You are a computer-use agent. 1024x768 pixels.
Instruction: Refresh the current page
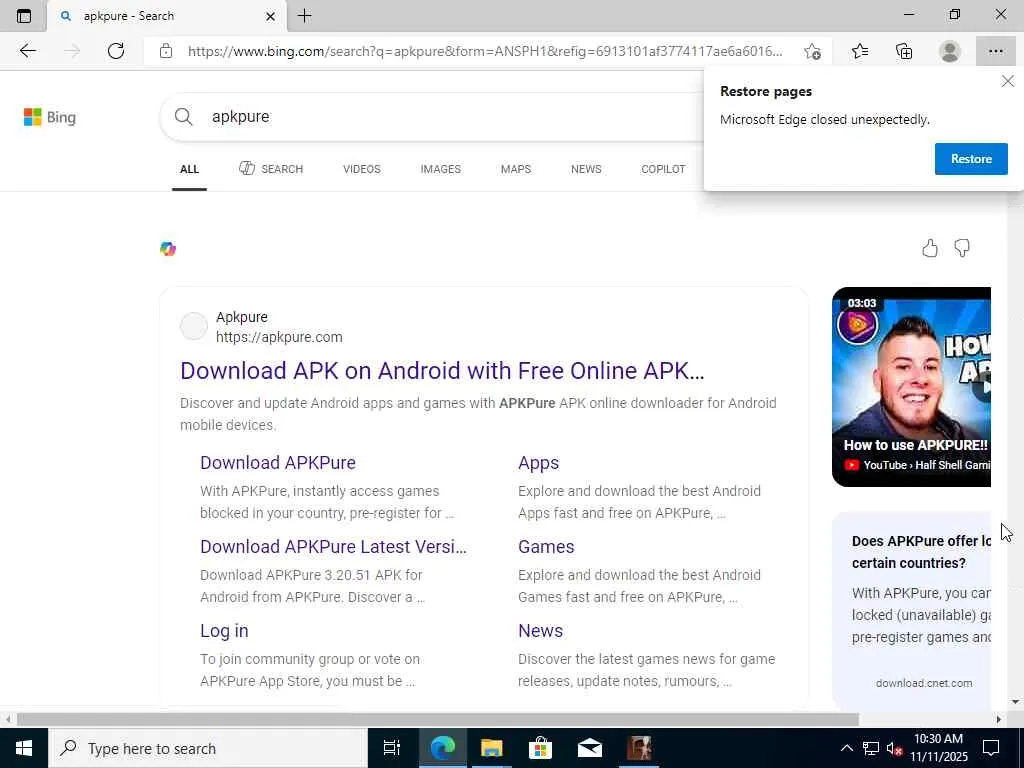116,51
